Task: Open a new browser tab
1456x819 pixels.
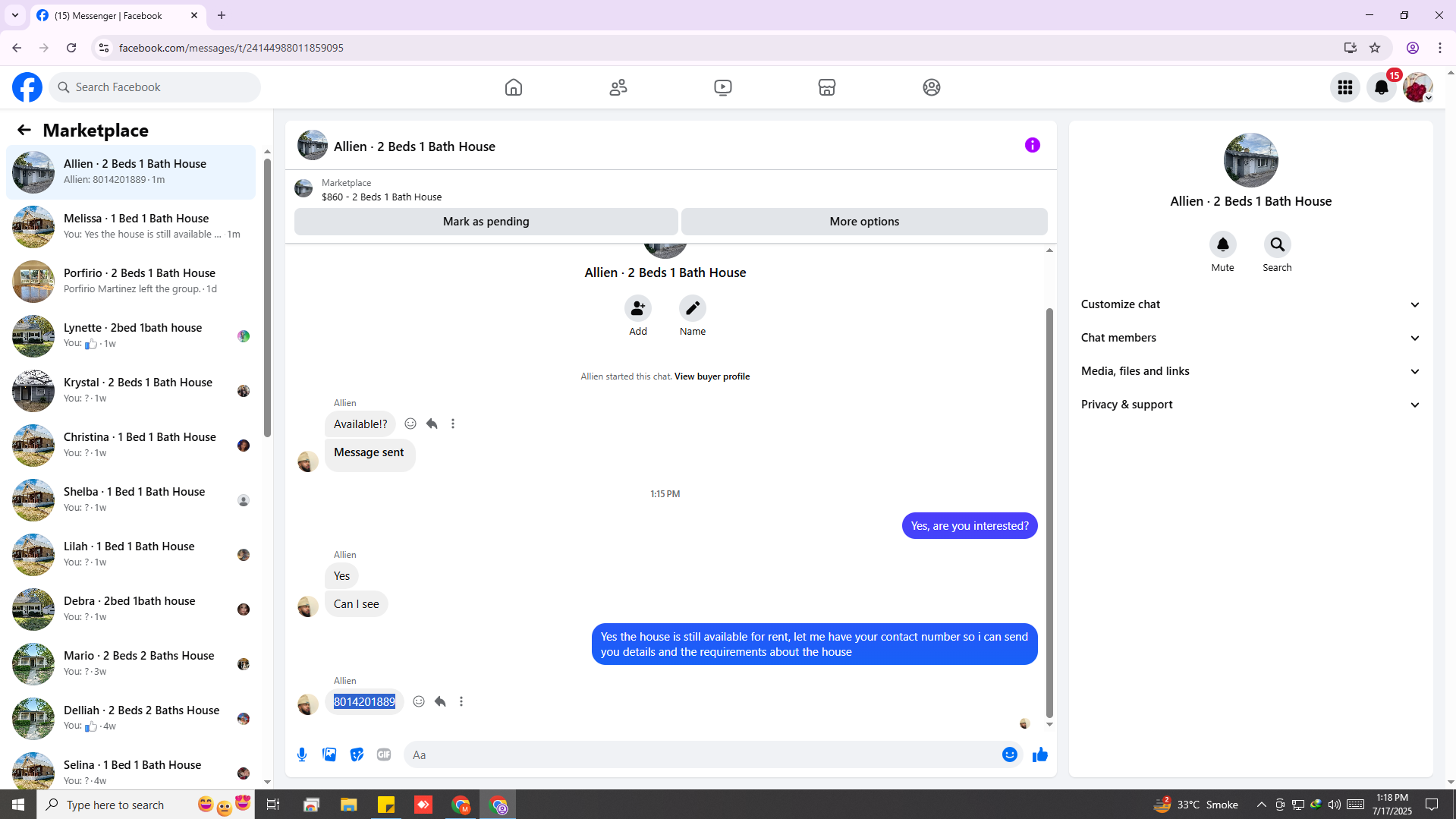Action: (x=222, y=15)
